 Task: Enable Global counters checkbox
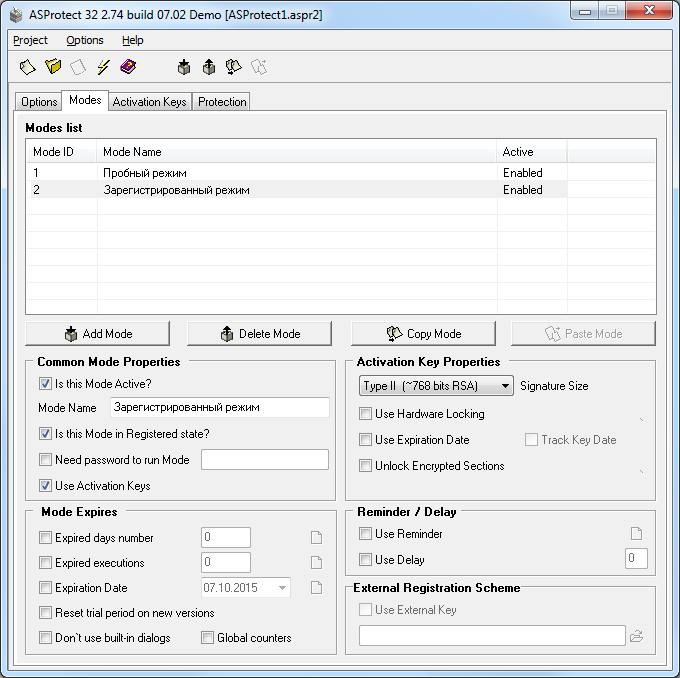[x=207, y=638]
